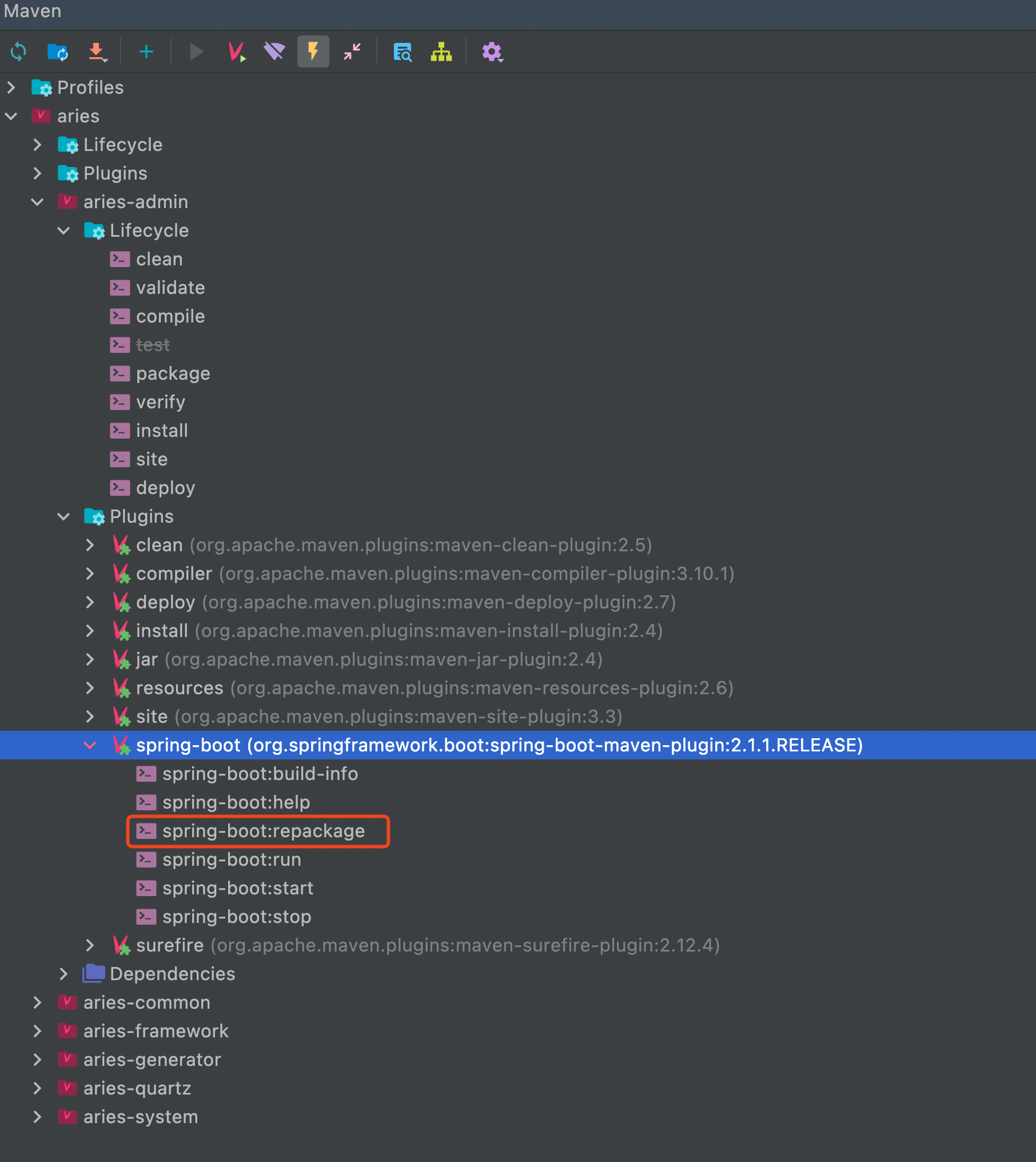Select the spring-boot:repackage goal
The image size is (1036, 1162).
click(264, 831)
